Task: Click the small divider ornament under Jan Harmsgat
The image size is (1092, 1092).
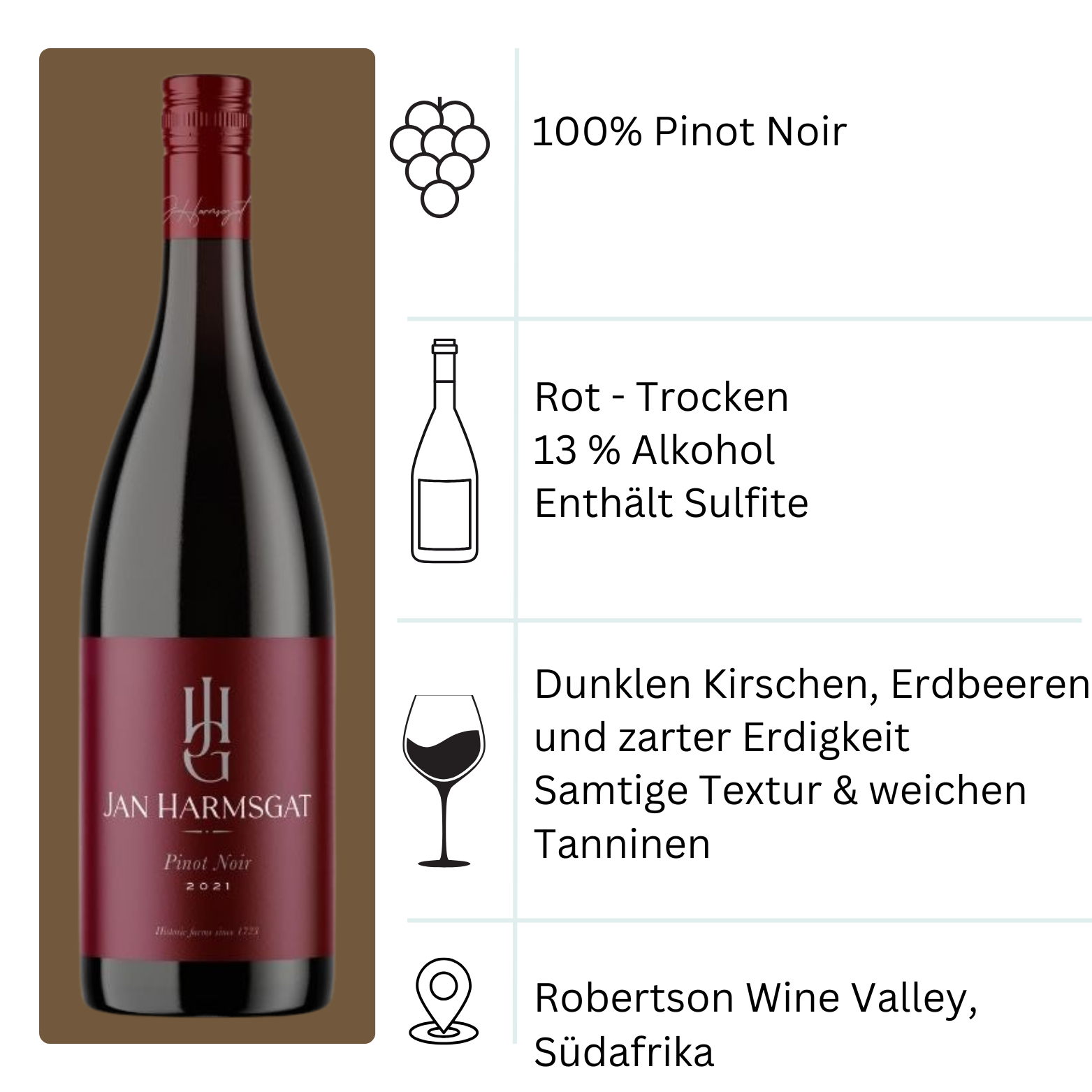Action: 207,831
